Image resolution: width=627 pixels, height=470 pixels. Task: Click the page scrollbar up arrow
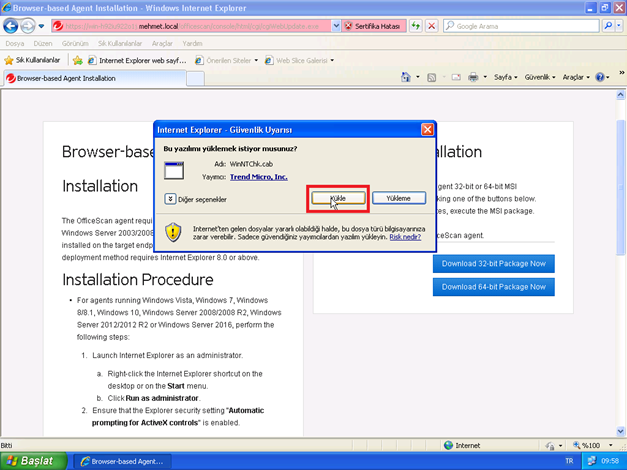620,95
